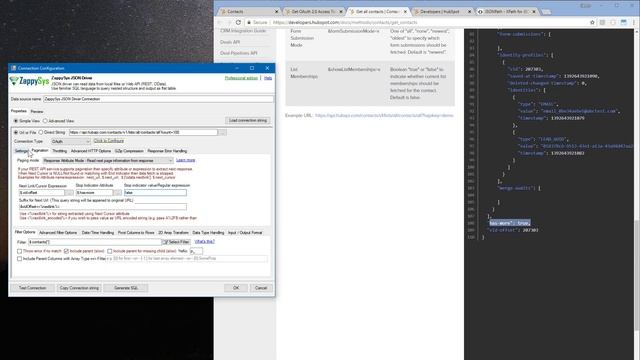
Task: Switch to Input / Output Format tab
Action: 245,233
